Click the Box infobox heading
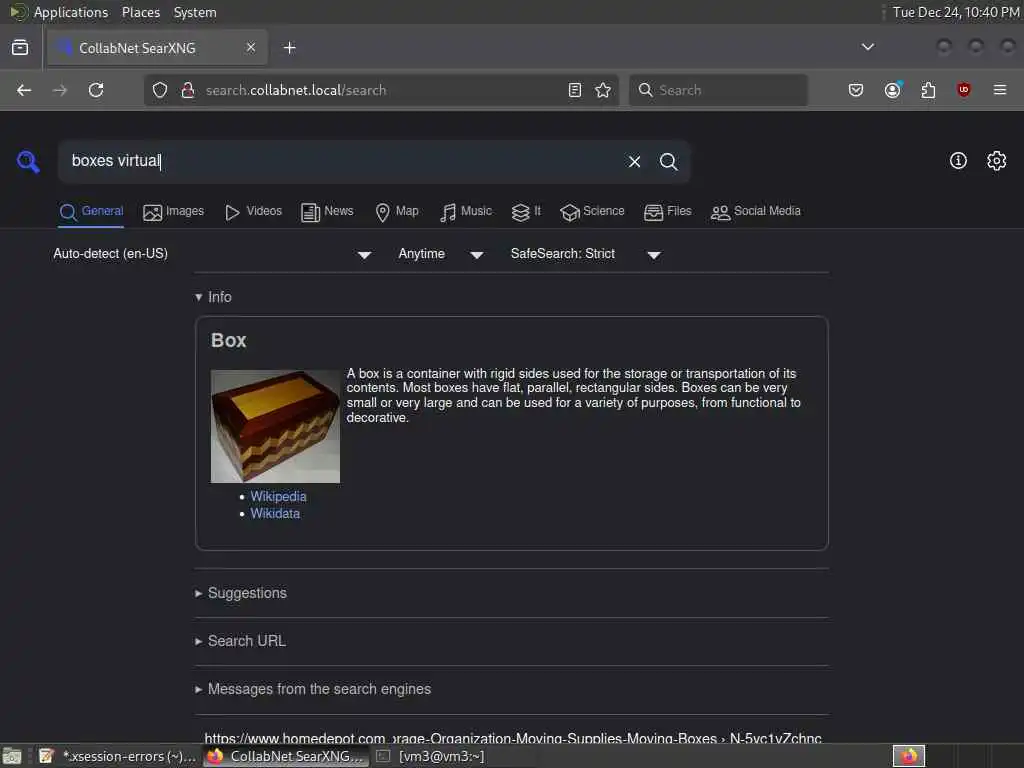The image size is (1024, 768). coord(229,341)
